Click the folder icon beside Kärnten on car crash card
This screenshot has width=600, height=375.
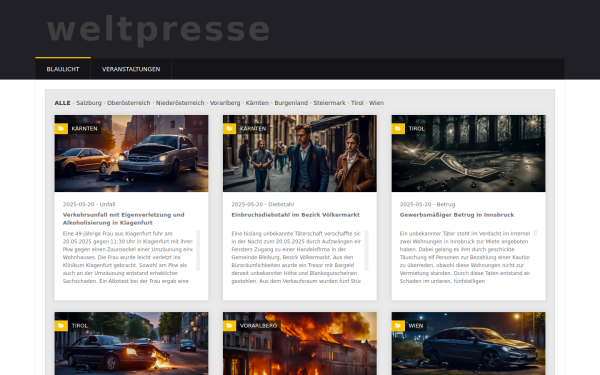point(61,129)
